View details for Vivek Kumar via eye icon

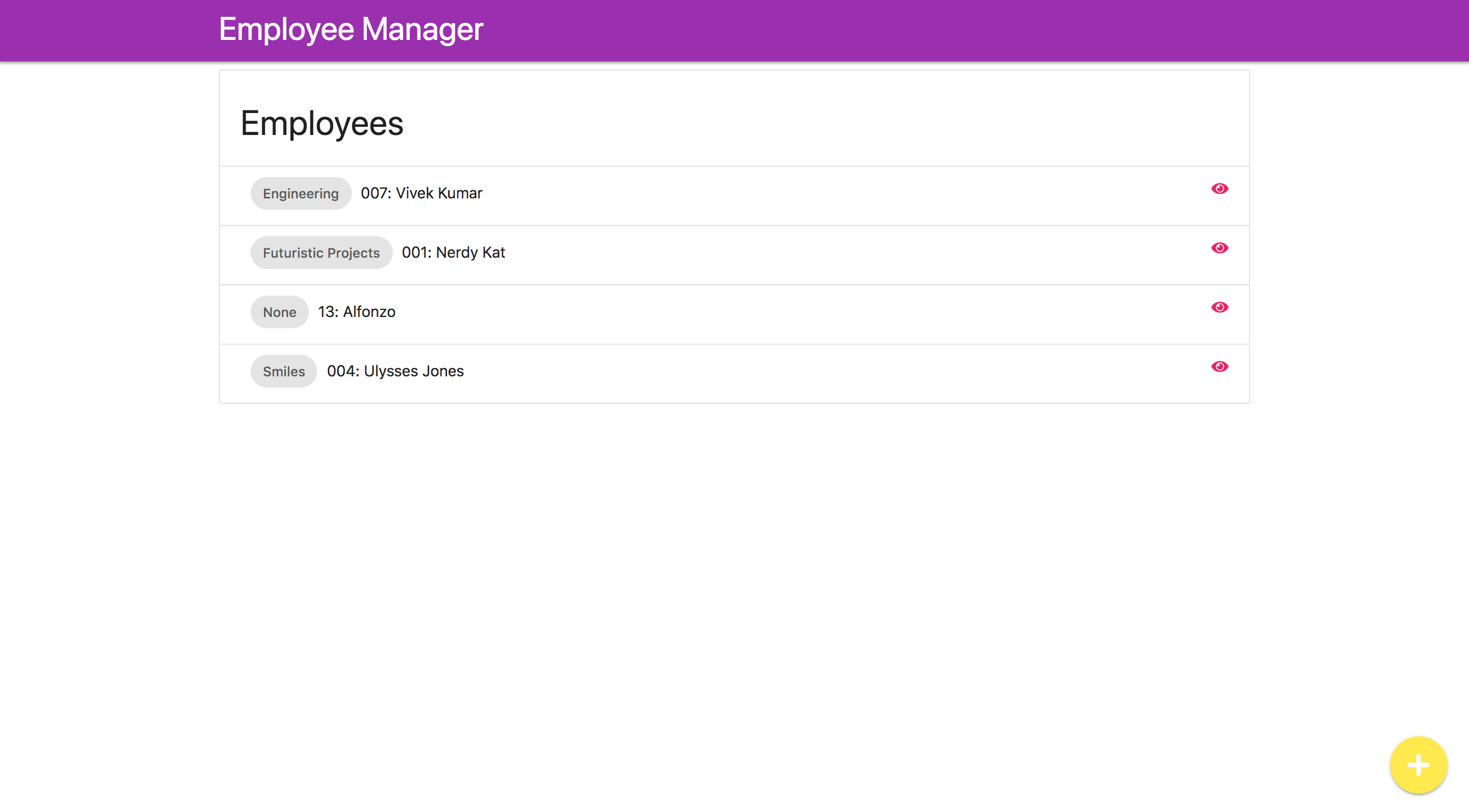(1219, 189)
